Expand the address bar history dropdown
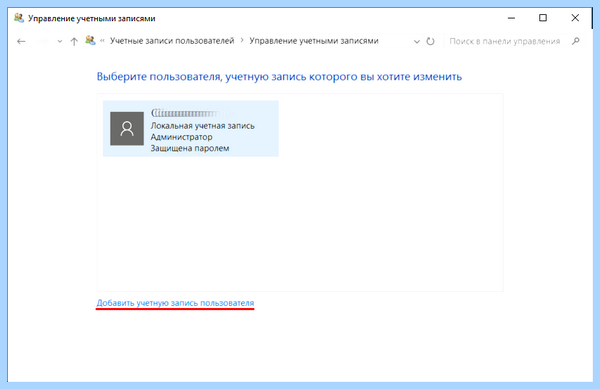 (417, 41)
